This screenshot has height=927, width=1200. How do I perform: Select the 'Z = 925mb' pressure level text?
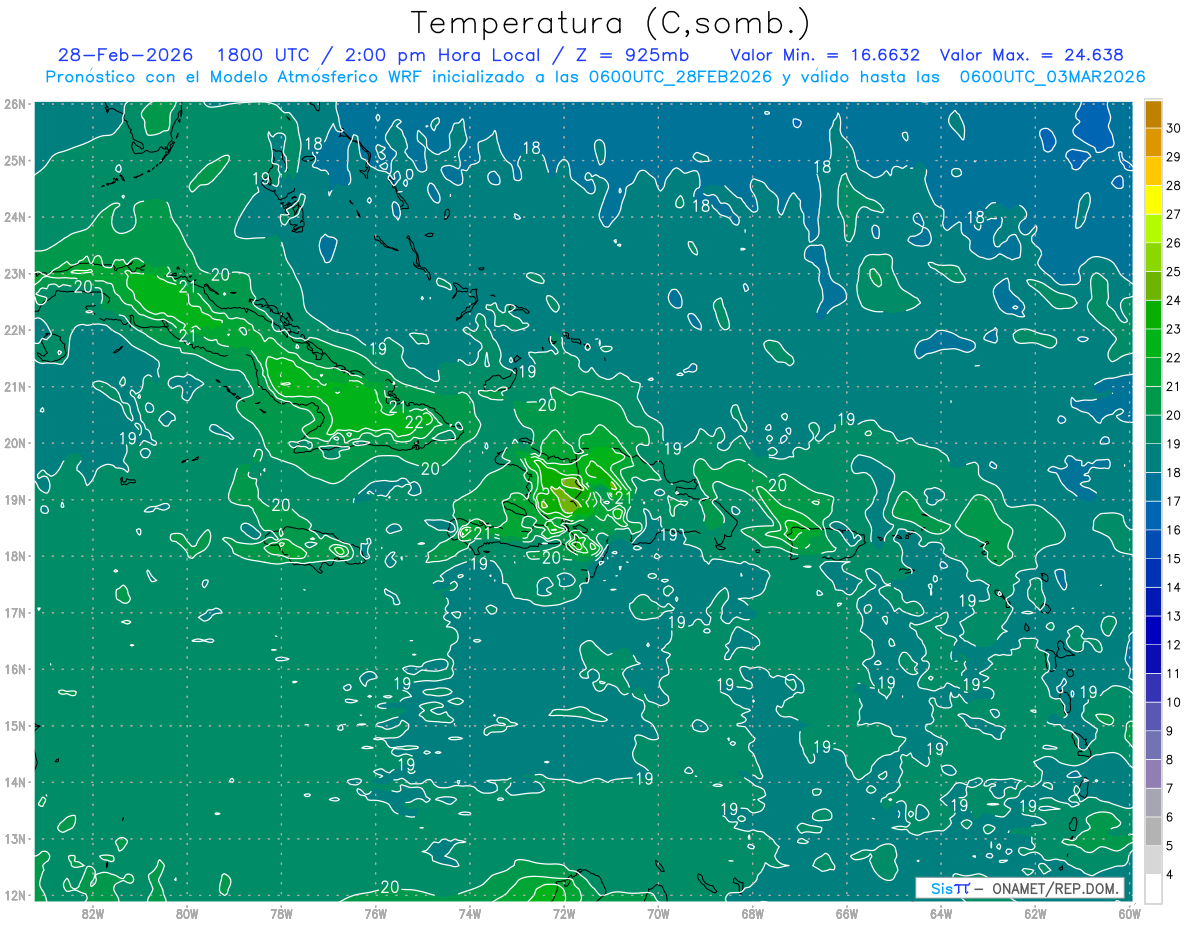tap(632, 55)
